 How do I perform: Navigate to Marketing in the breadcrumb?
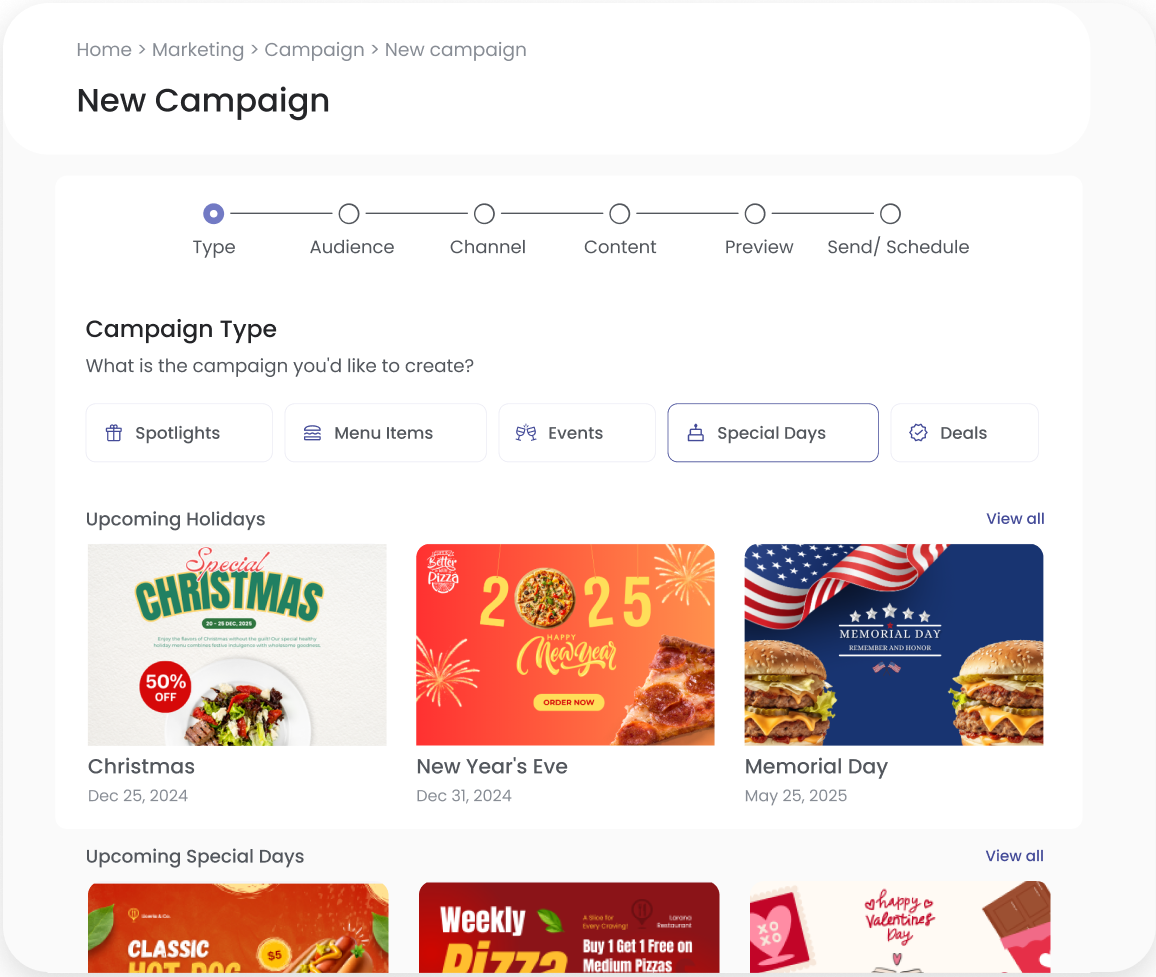198,50
